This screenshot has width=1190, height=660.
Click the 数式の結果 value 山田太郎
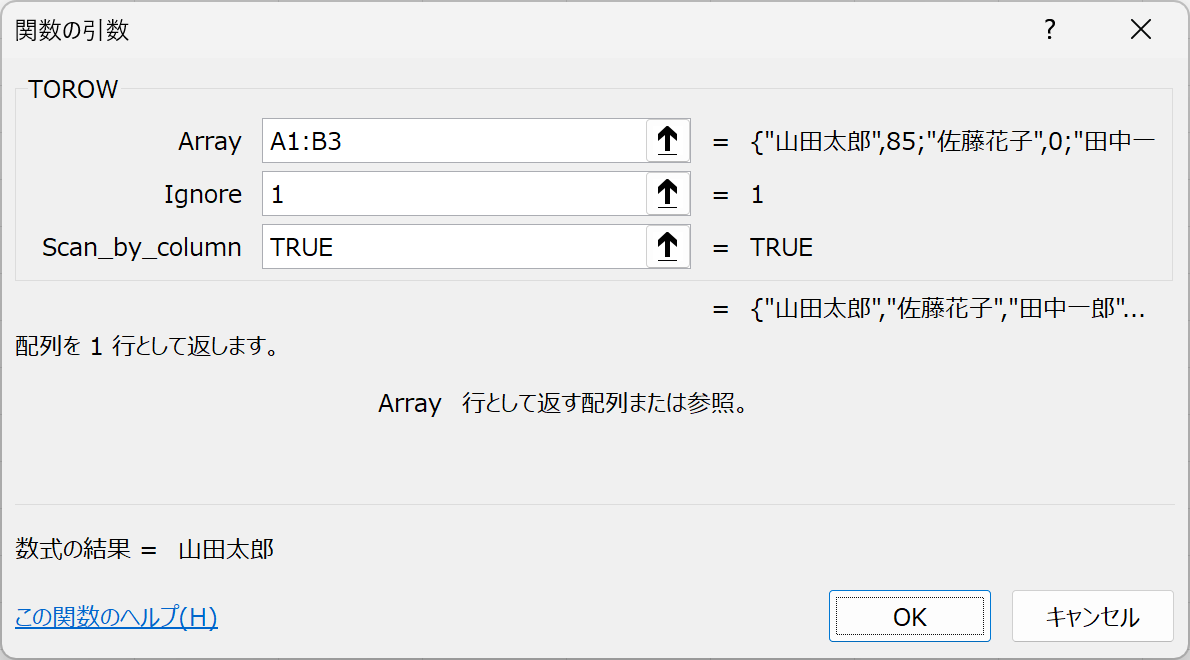[226, 550]
